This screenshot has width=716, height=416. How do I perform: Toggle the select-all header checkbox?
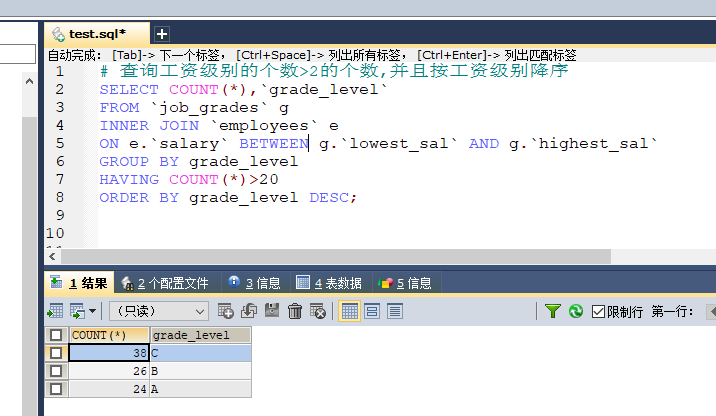click(x=56, y=335)
